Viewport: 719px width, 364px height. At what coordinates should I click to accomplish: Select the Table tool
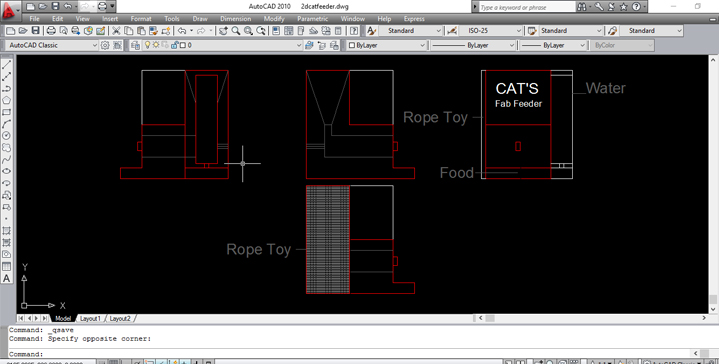[x=6, y=266]
